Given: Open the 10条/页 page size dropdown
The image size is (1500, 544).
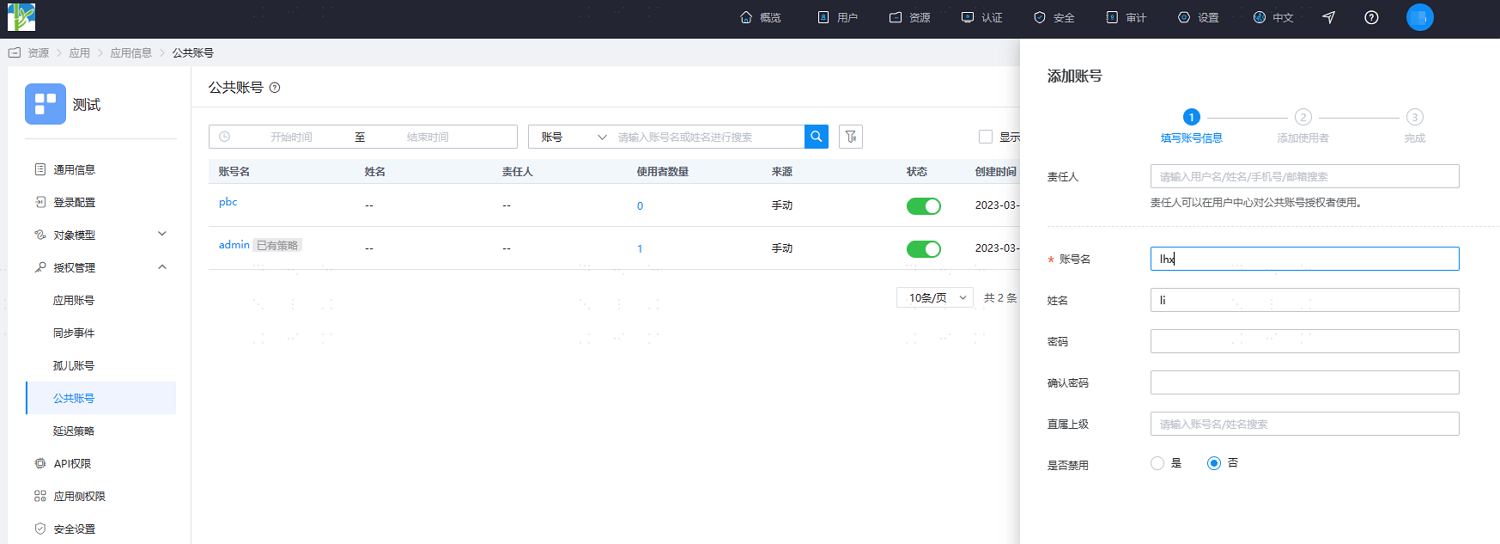Looking at the screenshot, I should click(935, 298).
